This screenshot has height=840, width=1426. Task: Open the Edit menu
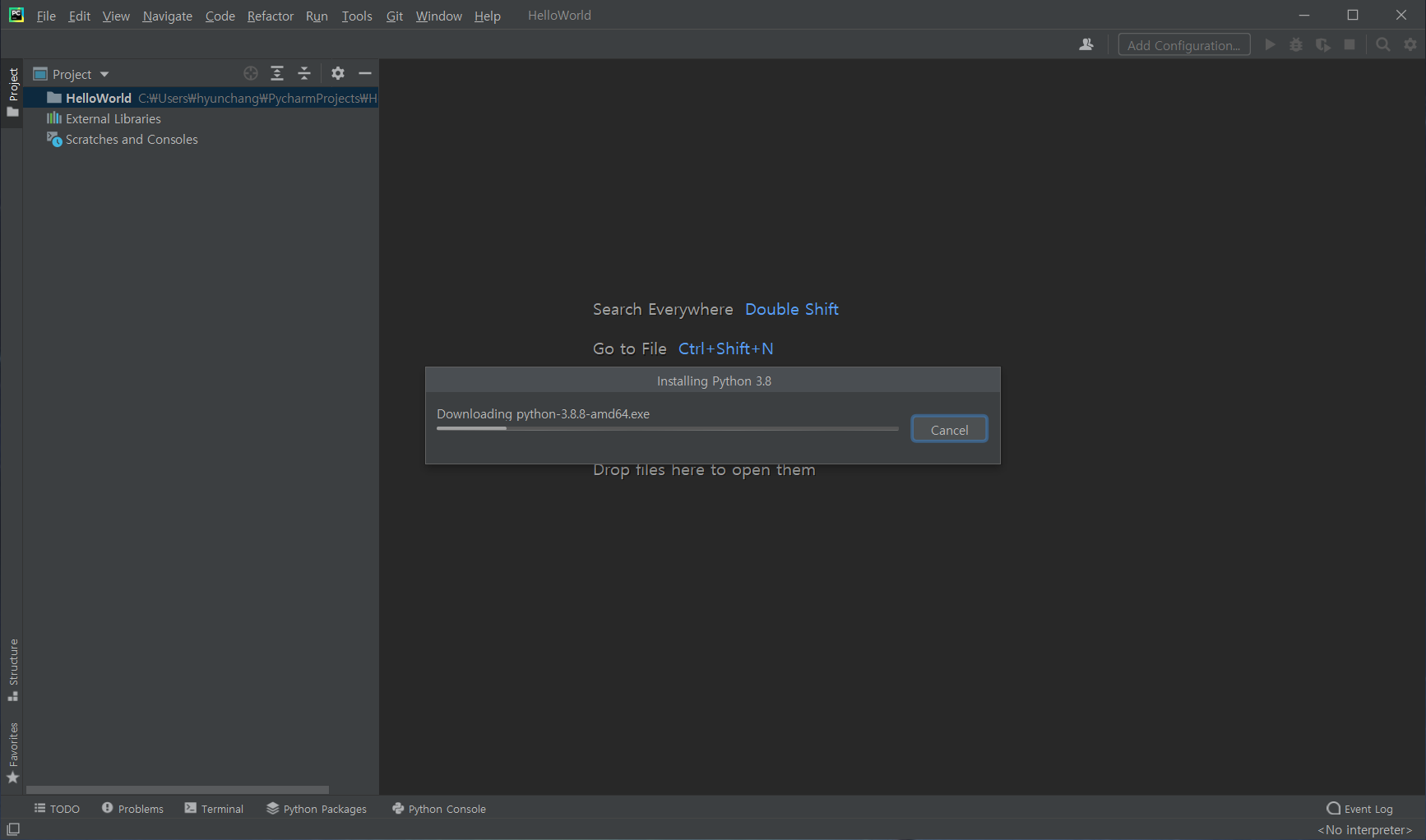click(80, 16)
